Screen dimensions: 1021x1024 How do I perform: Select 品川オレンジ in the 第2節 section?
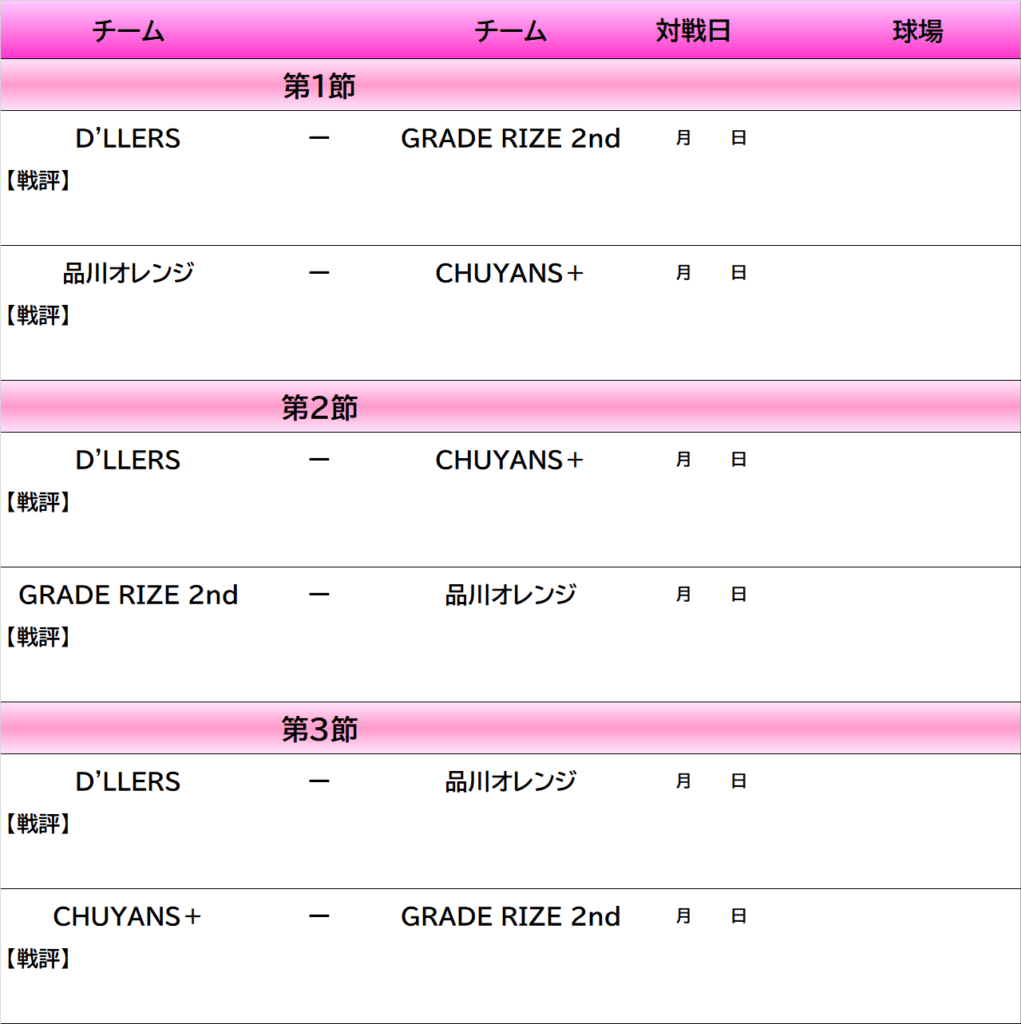point(510,595)
